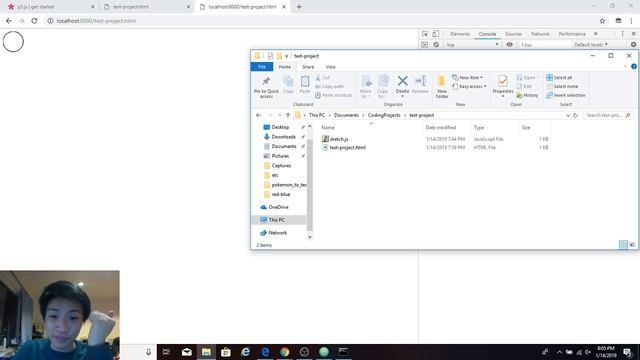
Task: Clear the DevTools console
Action: tap(436, 44)
